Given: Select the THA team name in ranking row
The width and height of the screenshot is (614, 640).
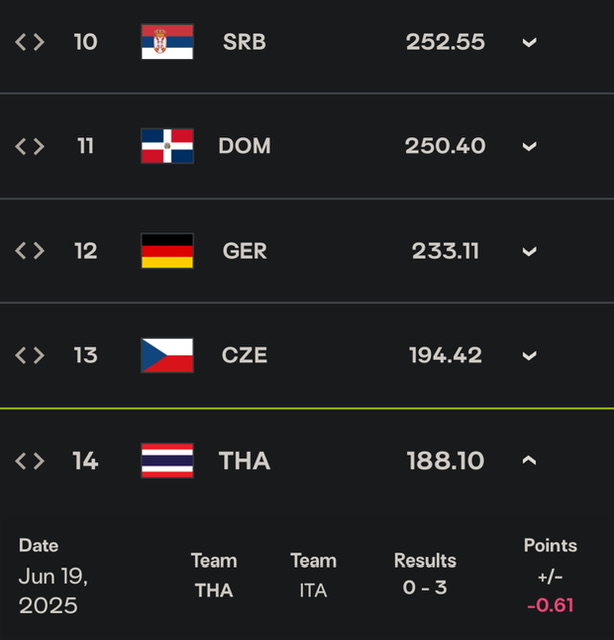Looking at the screenshot, I should click(x=245, y=461).
